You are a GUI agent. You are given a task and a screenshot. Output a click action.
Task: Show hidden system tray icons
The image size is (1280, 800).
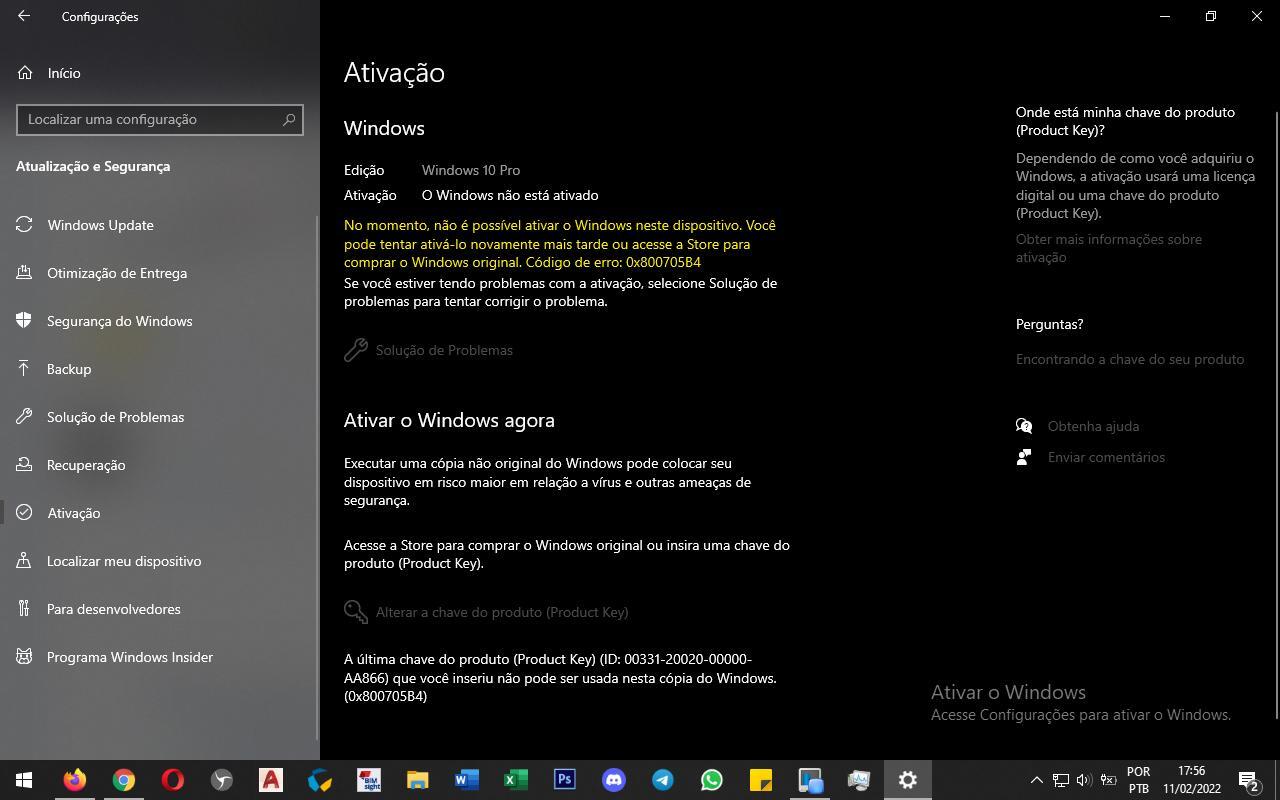click(x=1037, y=780)
